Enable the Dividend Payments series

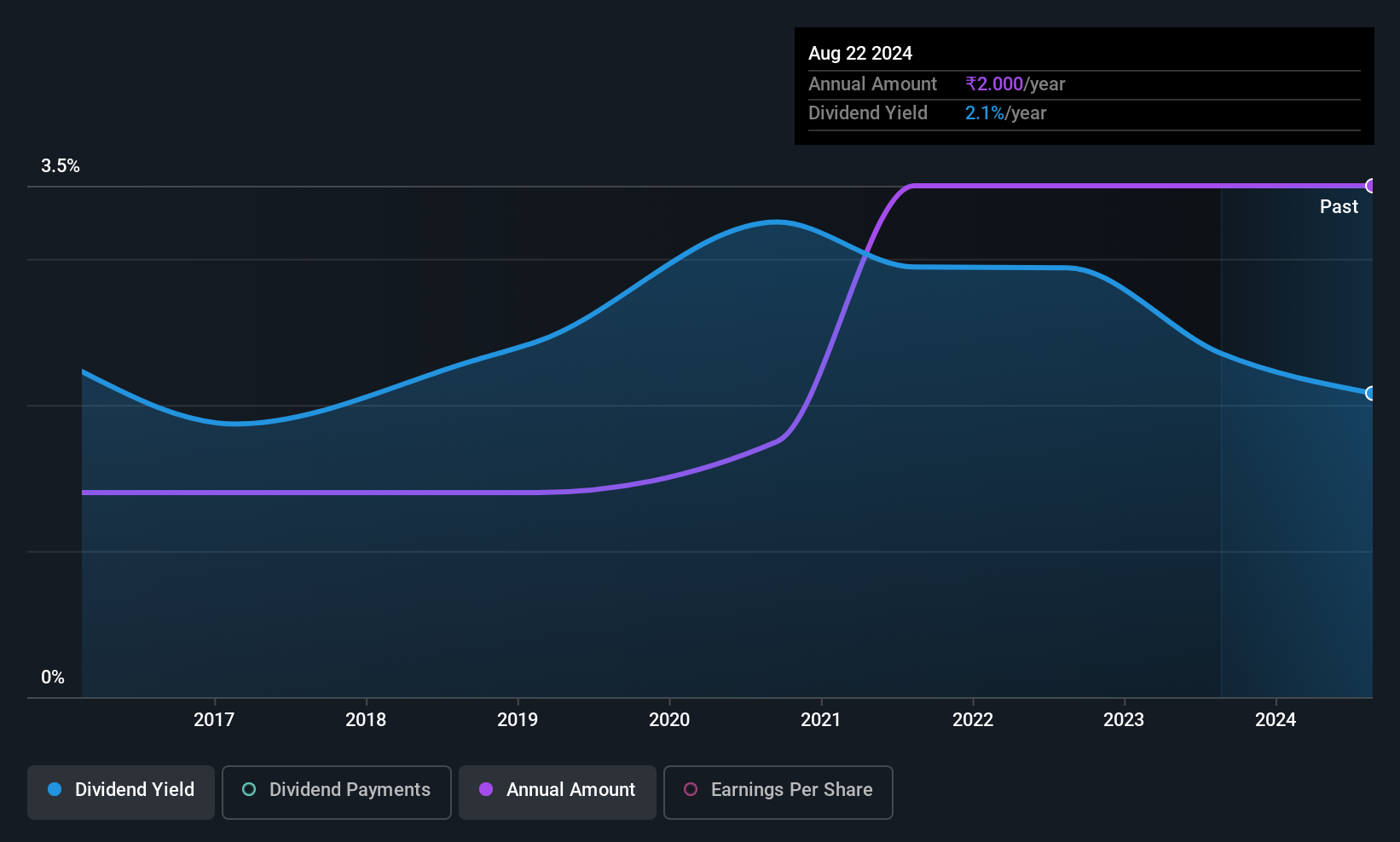point(337,792)
